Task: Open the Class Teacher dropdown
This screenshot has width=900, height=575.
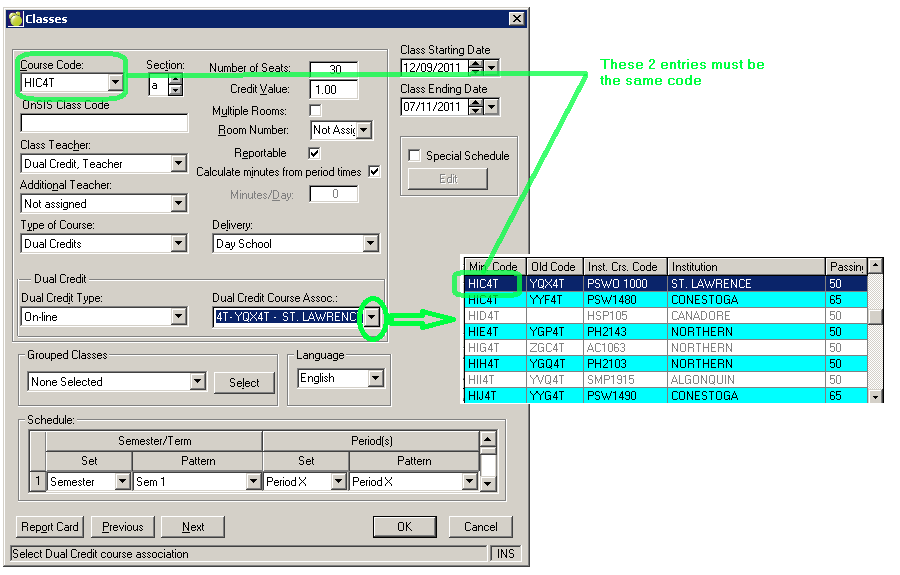Action: point(178,164)
